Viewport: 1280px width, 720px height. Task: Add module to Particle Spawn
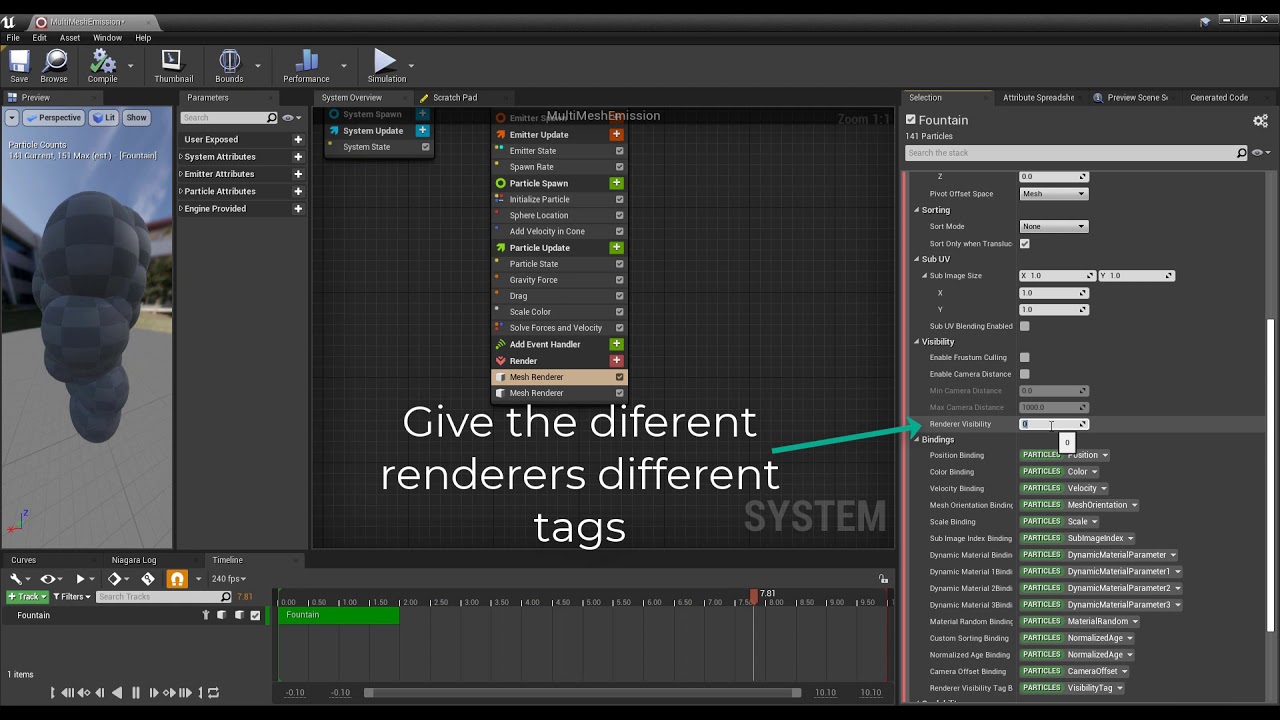pos(616,183)
